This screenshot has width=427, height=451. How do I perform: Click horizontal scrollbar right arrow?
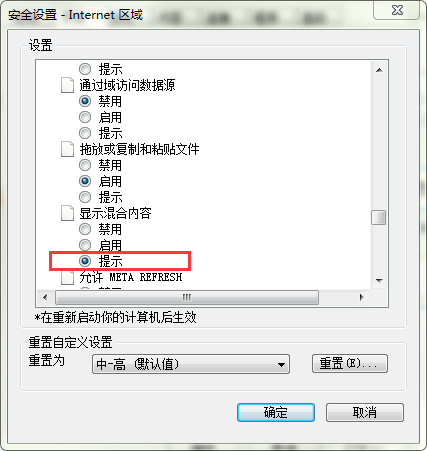pos(361,297)
